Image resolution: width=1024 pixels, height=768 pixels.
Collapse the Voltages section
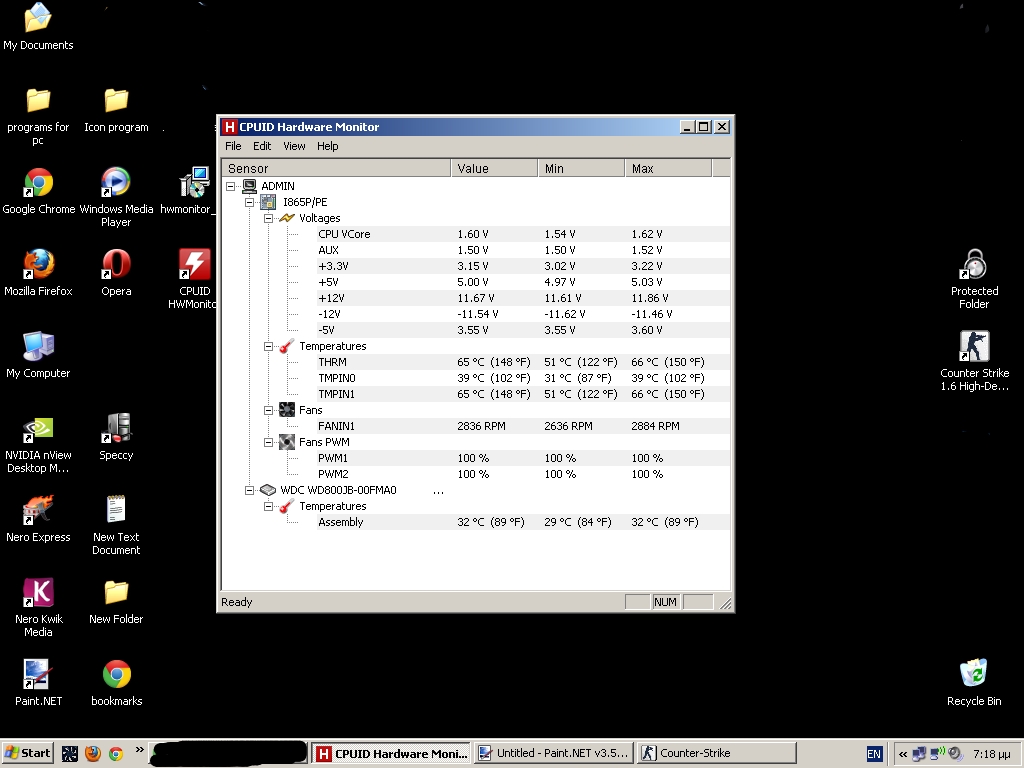(268, 218)
